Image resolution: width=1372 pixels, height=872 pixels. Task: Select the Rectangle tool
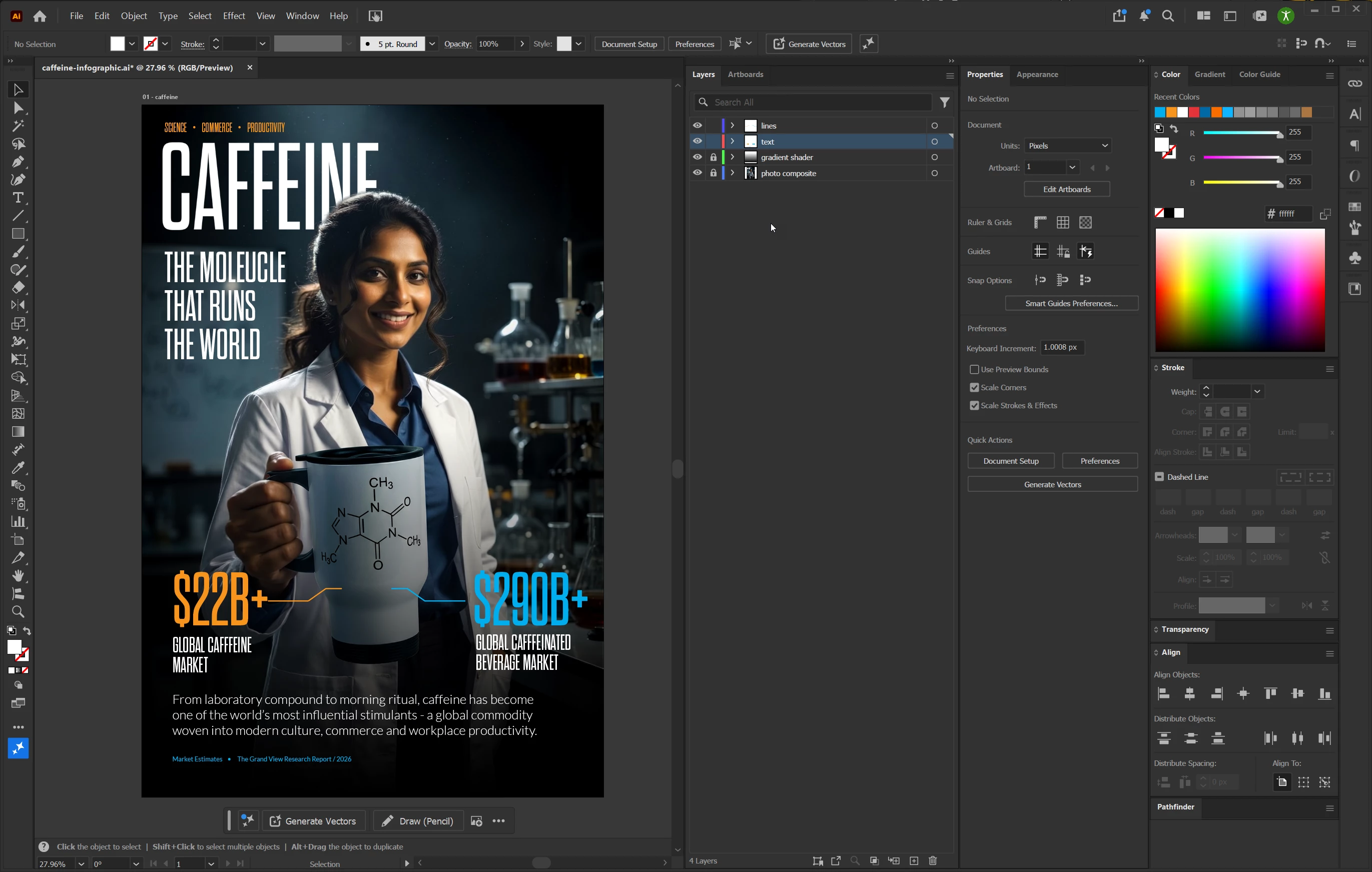(x=18, y=234)
